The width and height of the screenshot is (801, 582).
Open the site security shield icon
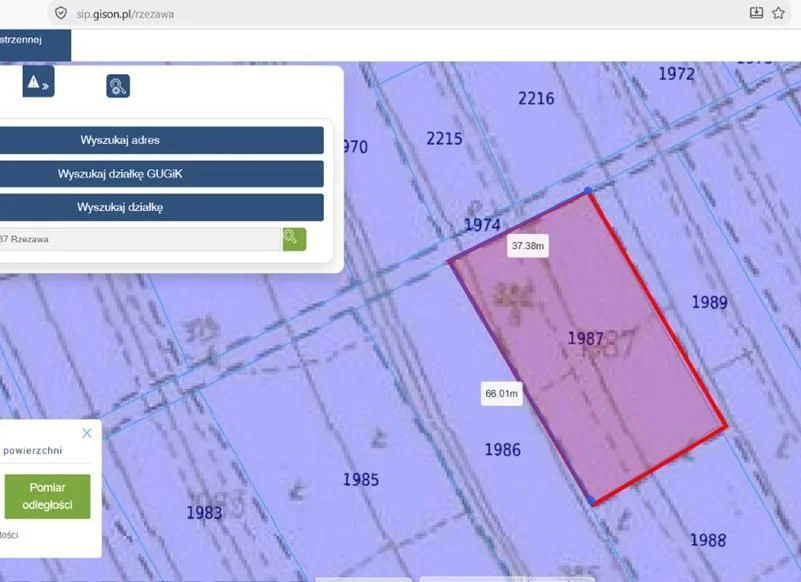[x=61, y=13]
